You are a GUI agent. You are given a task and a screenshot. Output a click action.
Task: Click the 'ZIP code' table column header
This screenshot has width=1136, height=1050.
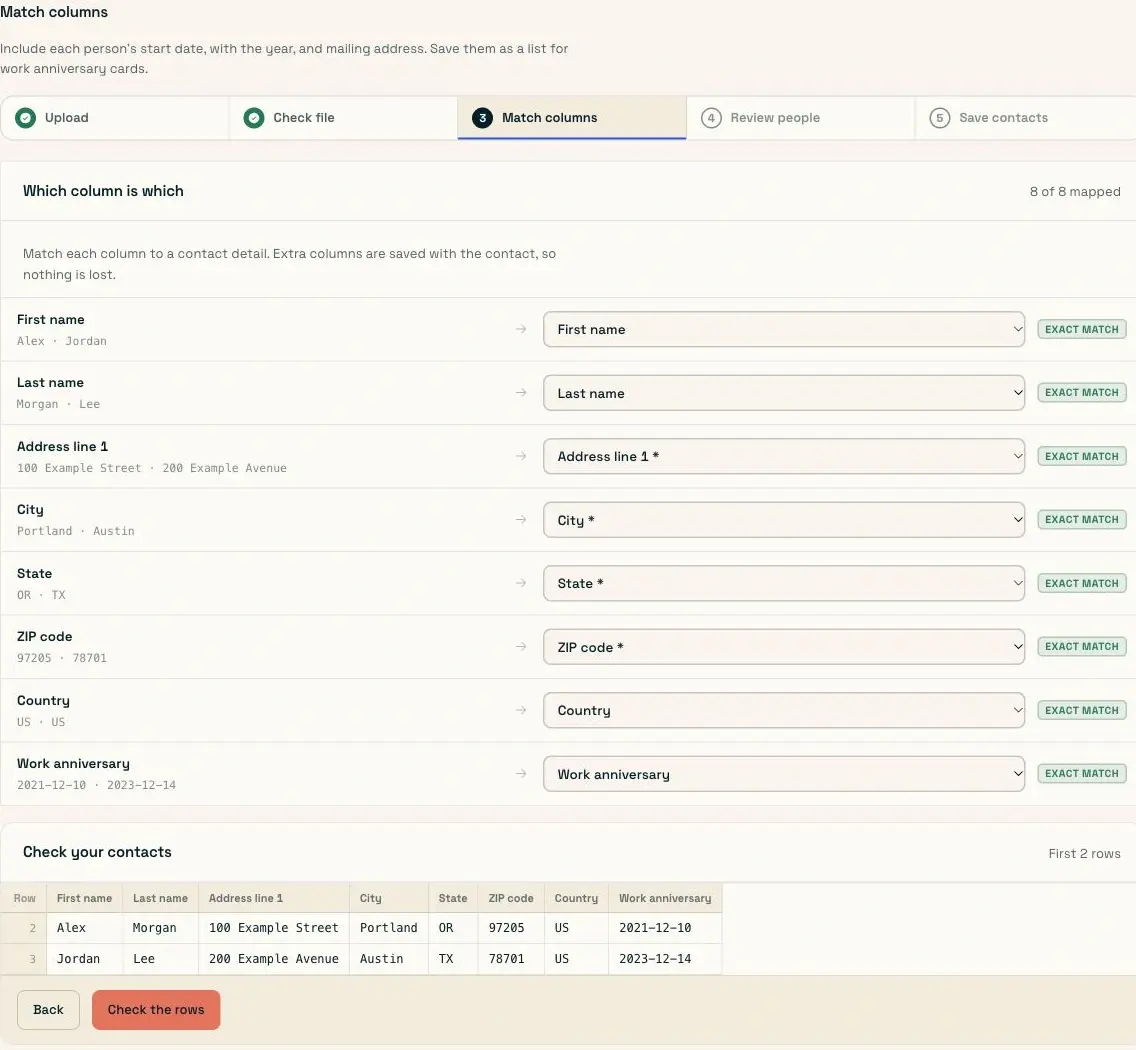(511, 898)
